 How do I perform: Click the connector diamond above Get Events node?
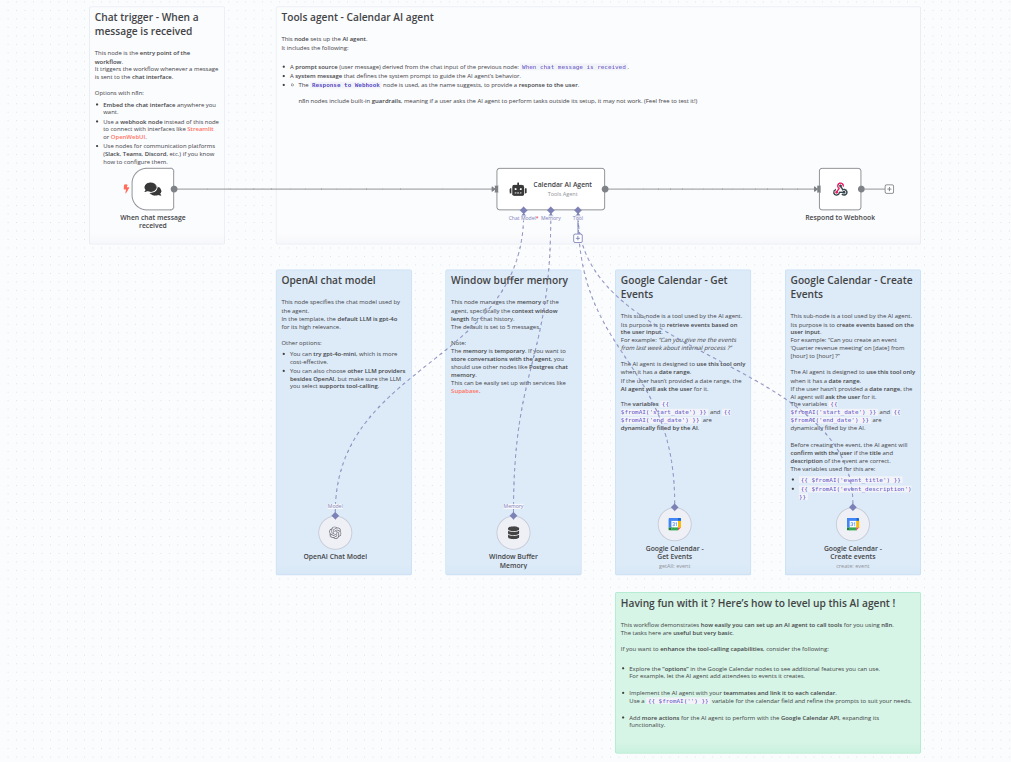click(x=674, y=507)
